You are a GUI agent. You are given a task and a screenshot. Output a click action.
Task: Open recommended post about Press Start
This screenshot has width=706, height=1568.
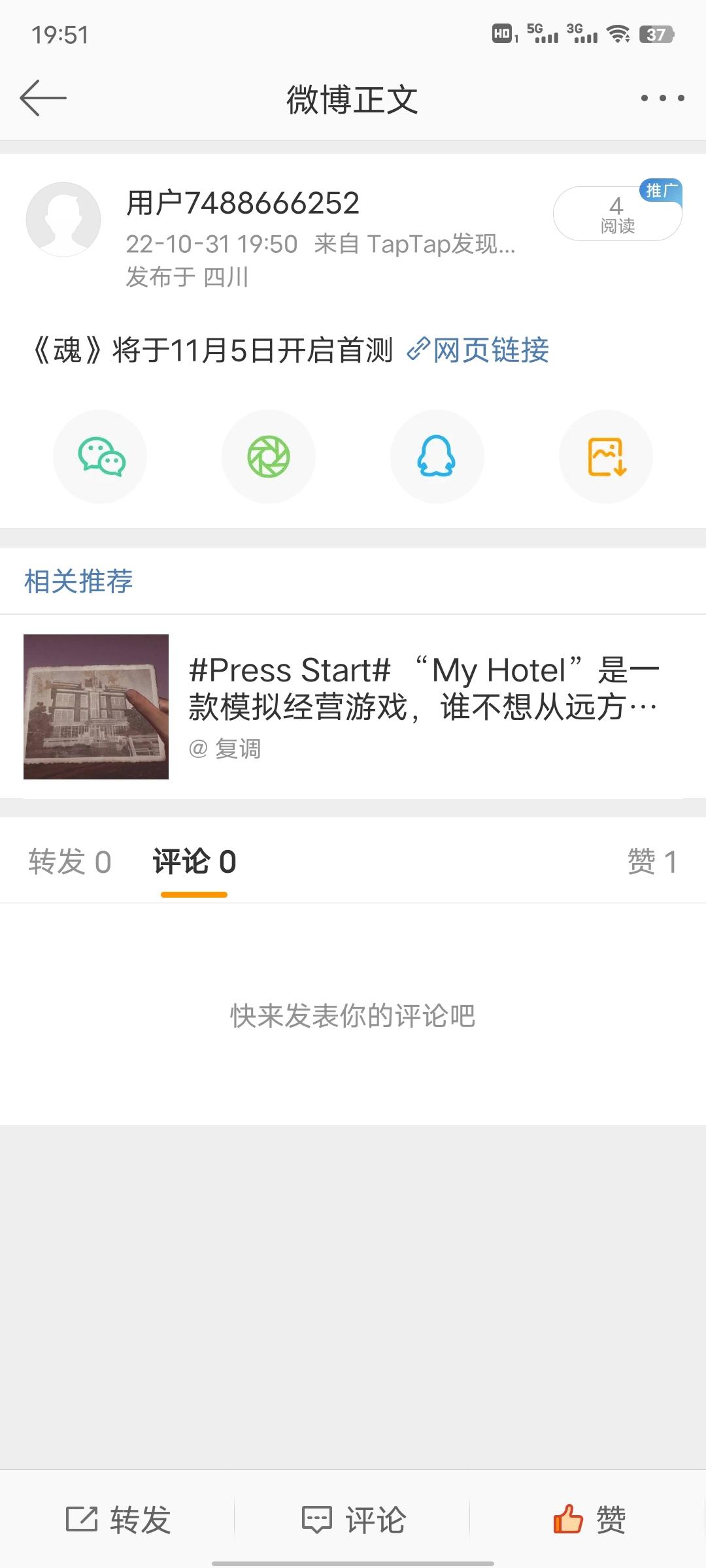click(x=424, y=689)
